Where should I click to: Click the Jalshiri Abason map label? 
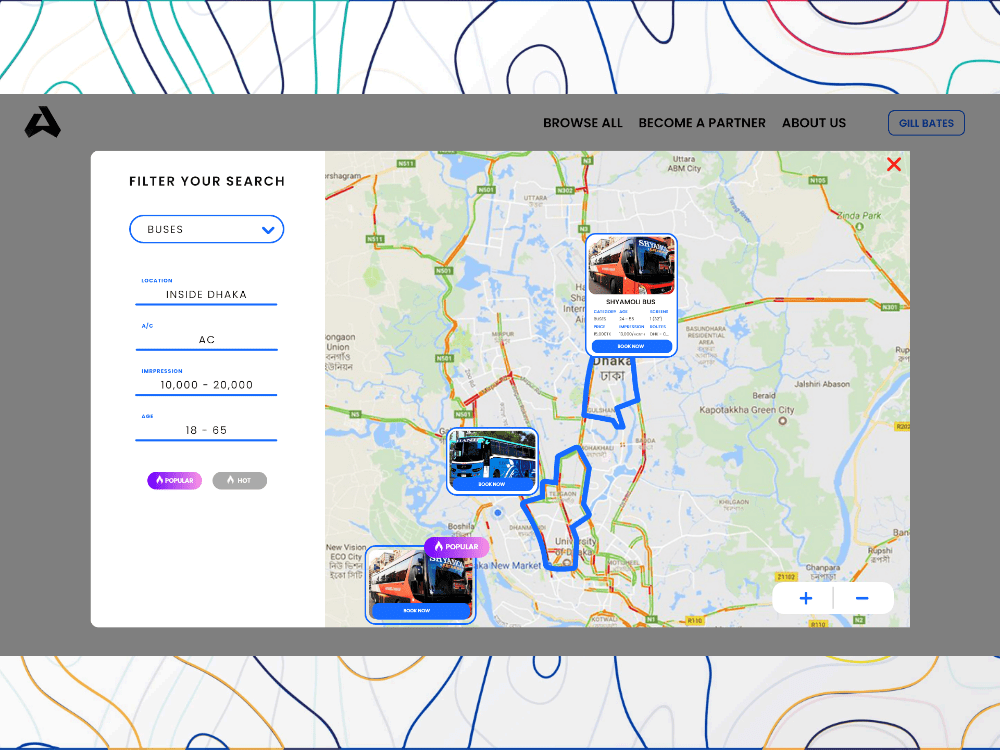pos(821,384)
